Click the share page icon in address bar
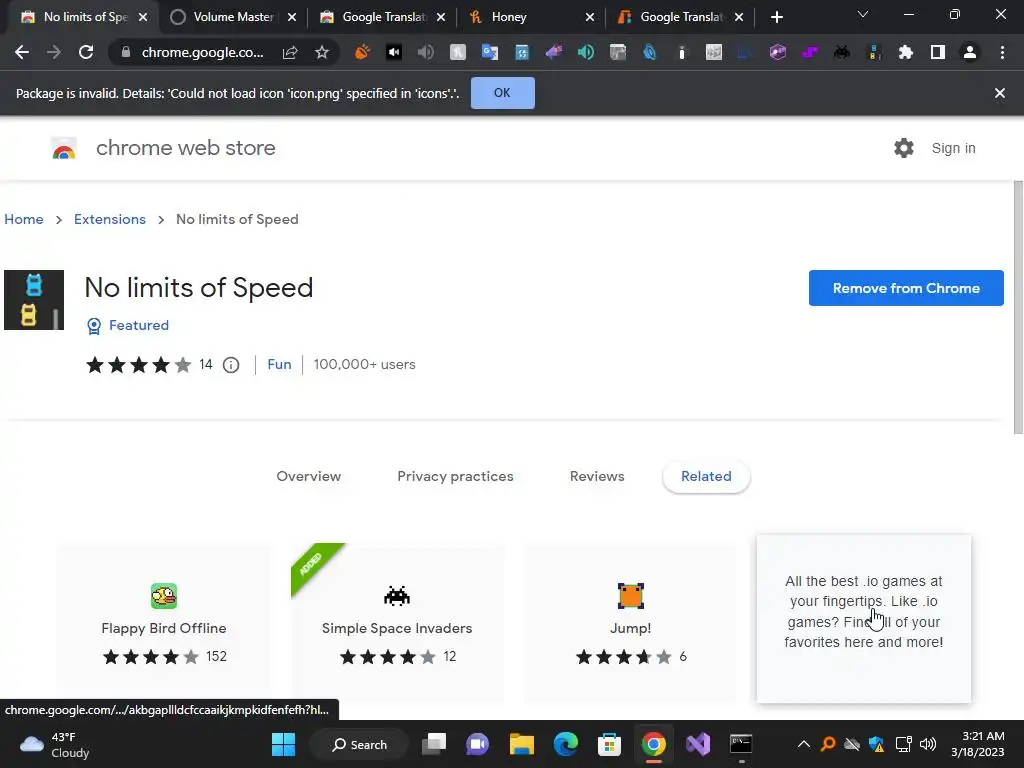The width and height of the screenshot is (1024, 768). tap(290, 52)
